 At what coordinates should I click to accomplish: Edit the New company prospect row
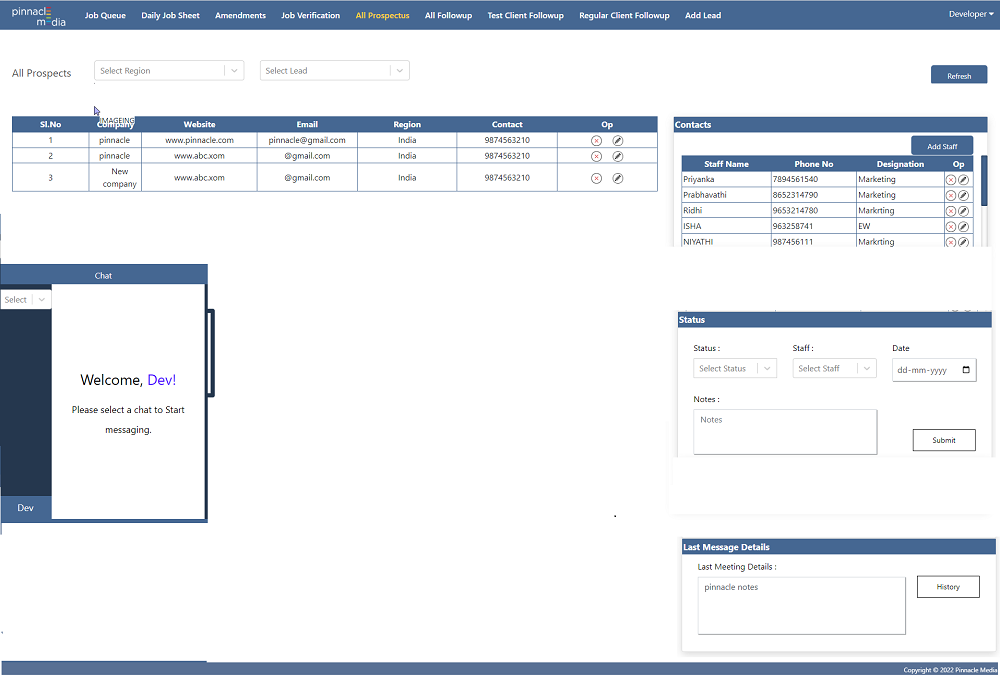pos(617,178)
